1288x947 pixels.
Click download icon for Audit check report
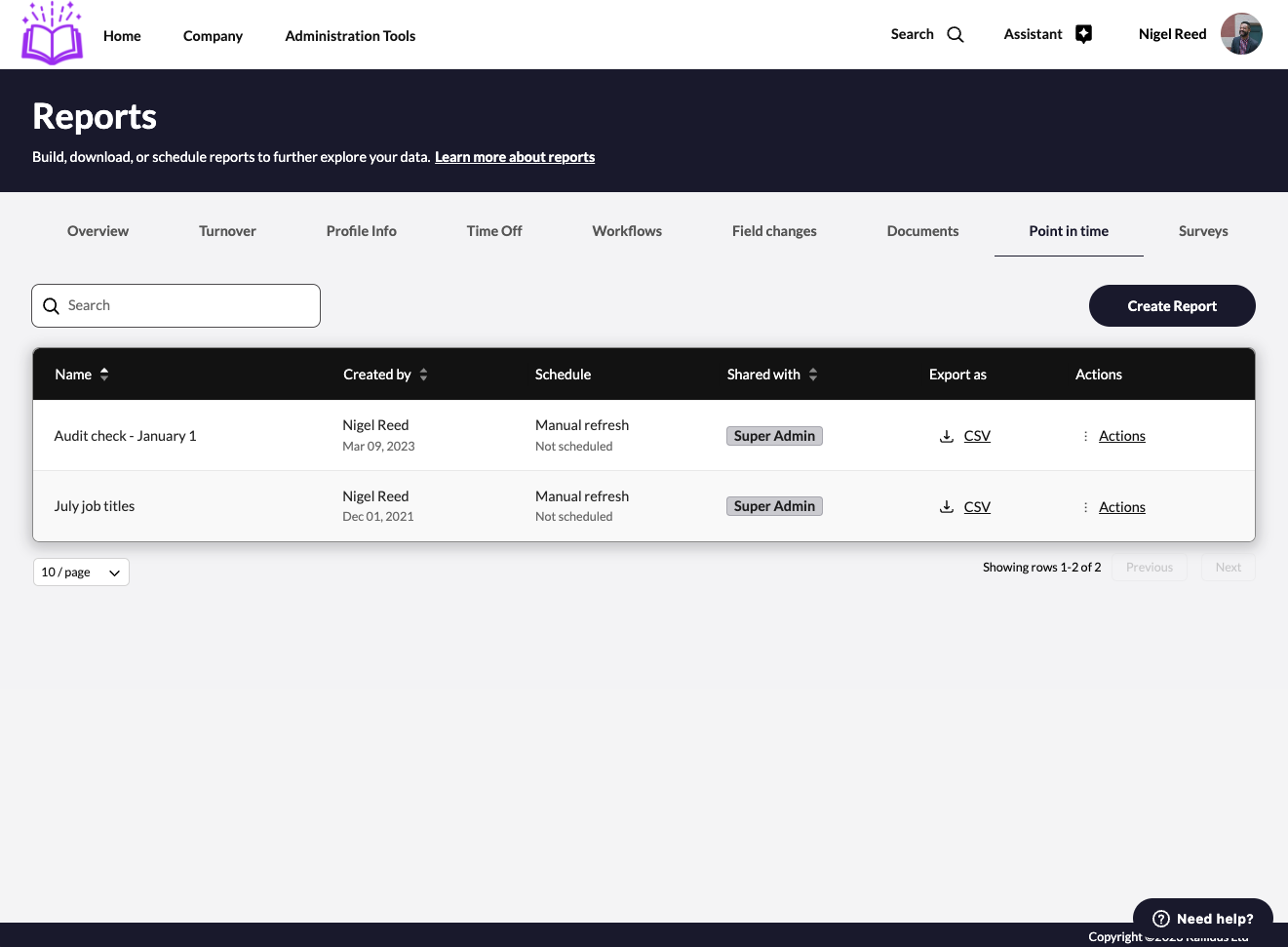pyautogui.click(x=946, y=436)
